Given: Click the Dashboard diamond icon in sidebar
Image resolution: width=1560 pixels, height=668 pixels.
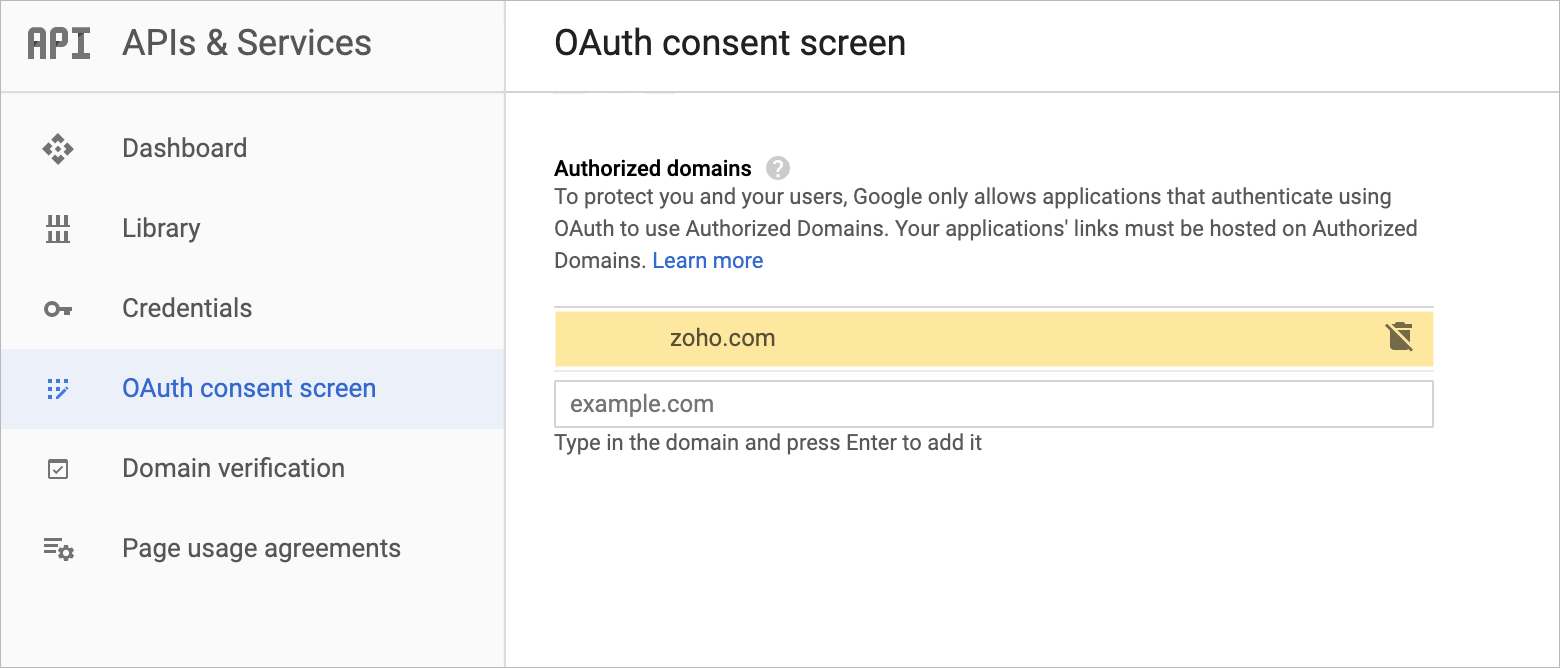Looking at the screenshot, I should point(58,149).
